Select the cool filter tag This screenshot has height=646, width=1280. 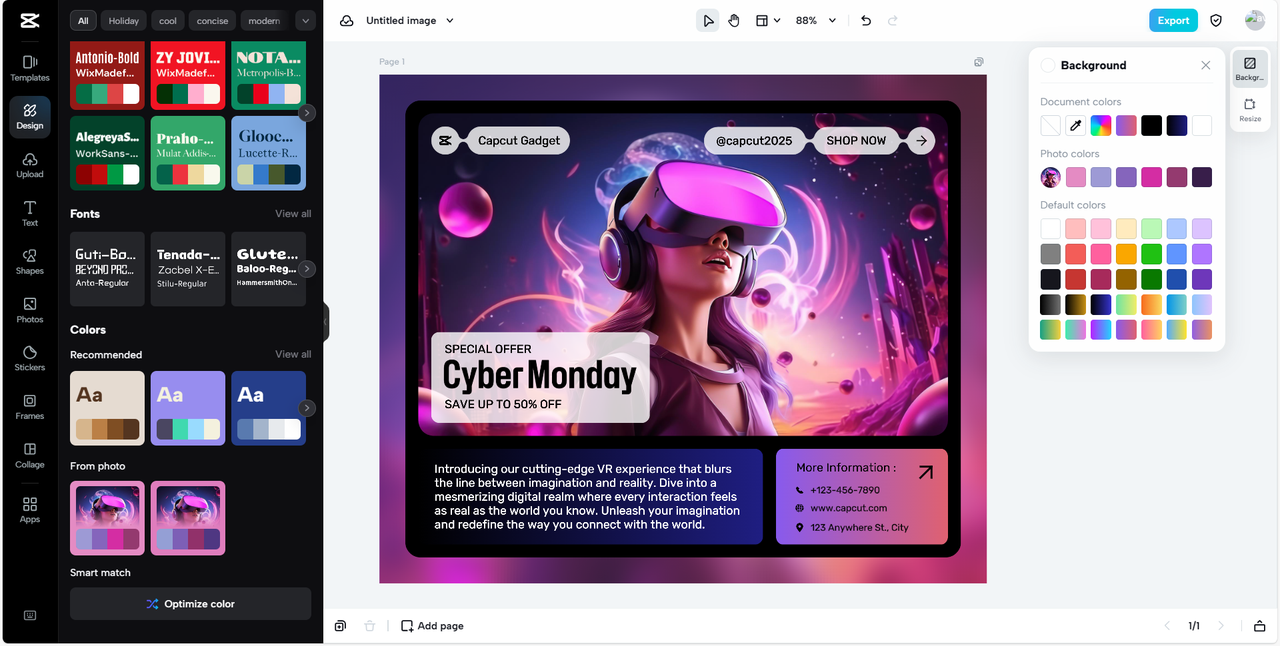coord(168,20)
